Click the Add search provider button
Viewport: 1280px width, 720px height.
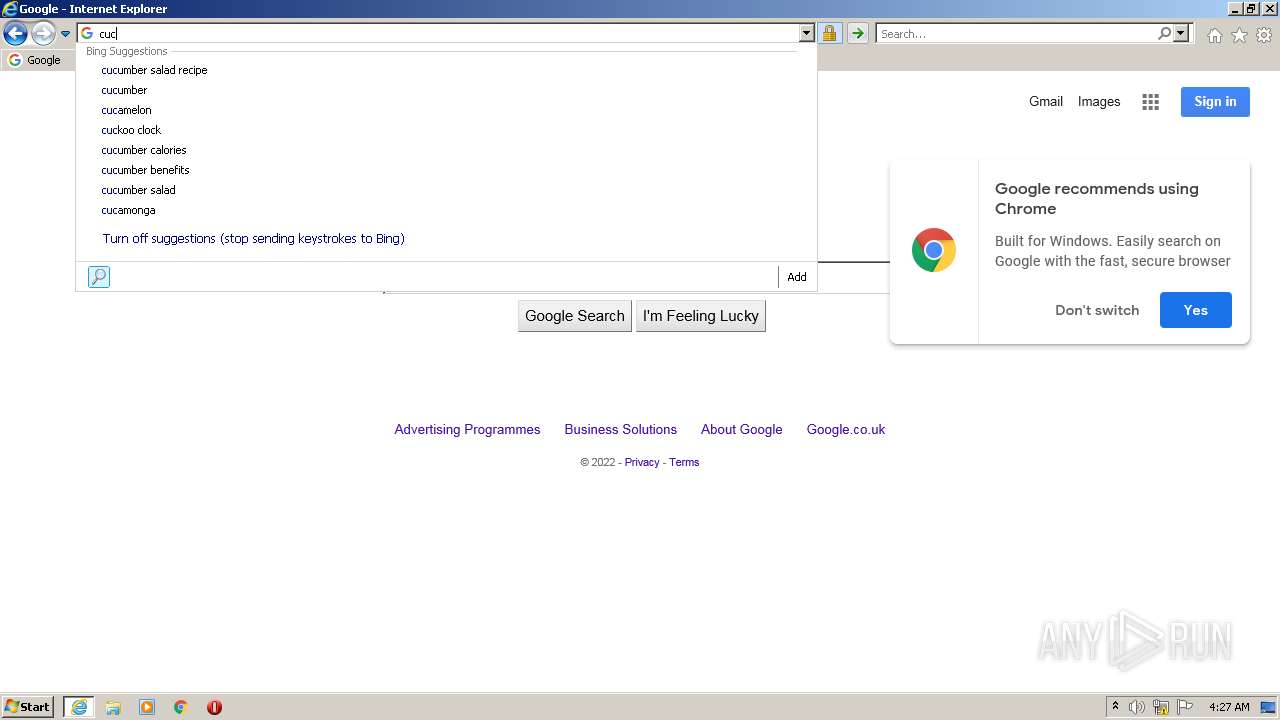pos(796,277)
